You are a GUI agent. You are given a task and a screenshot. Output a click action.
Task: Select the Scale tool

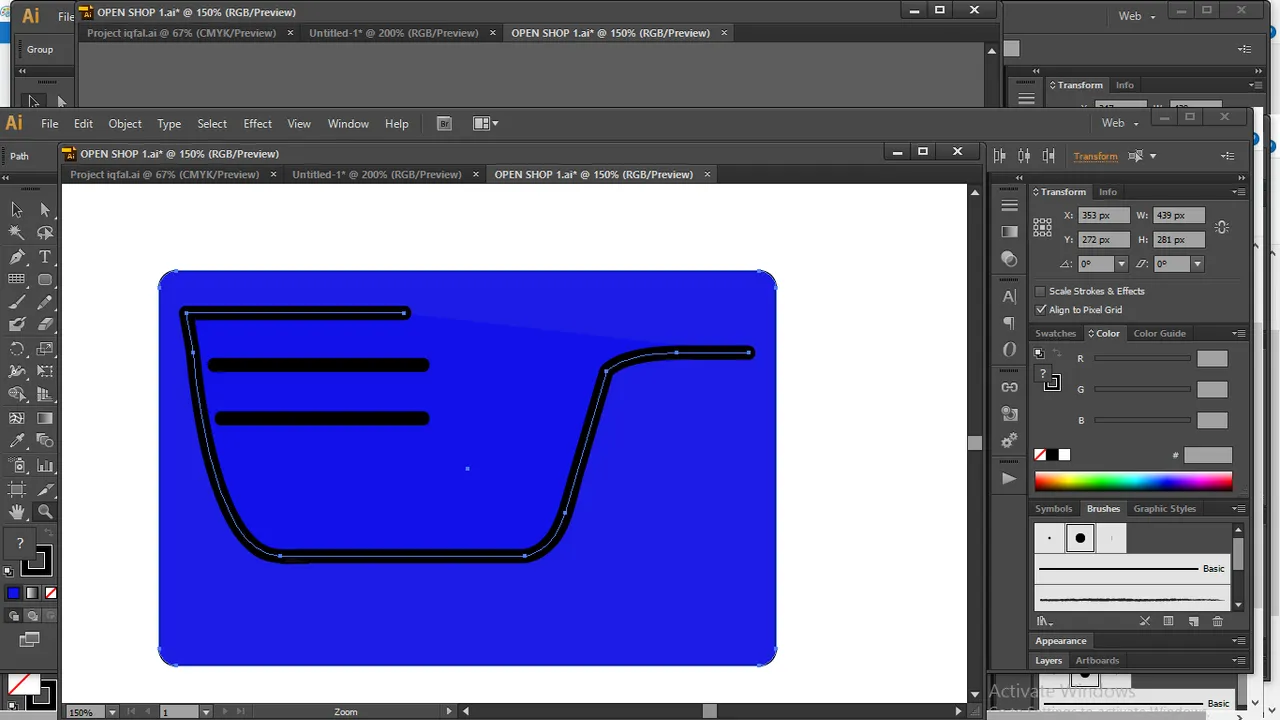(x=45, y=349)
